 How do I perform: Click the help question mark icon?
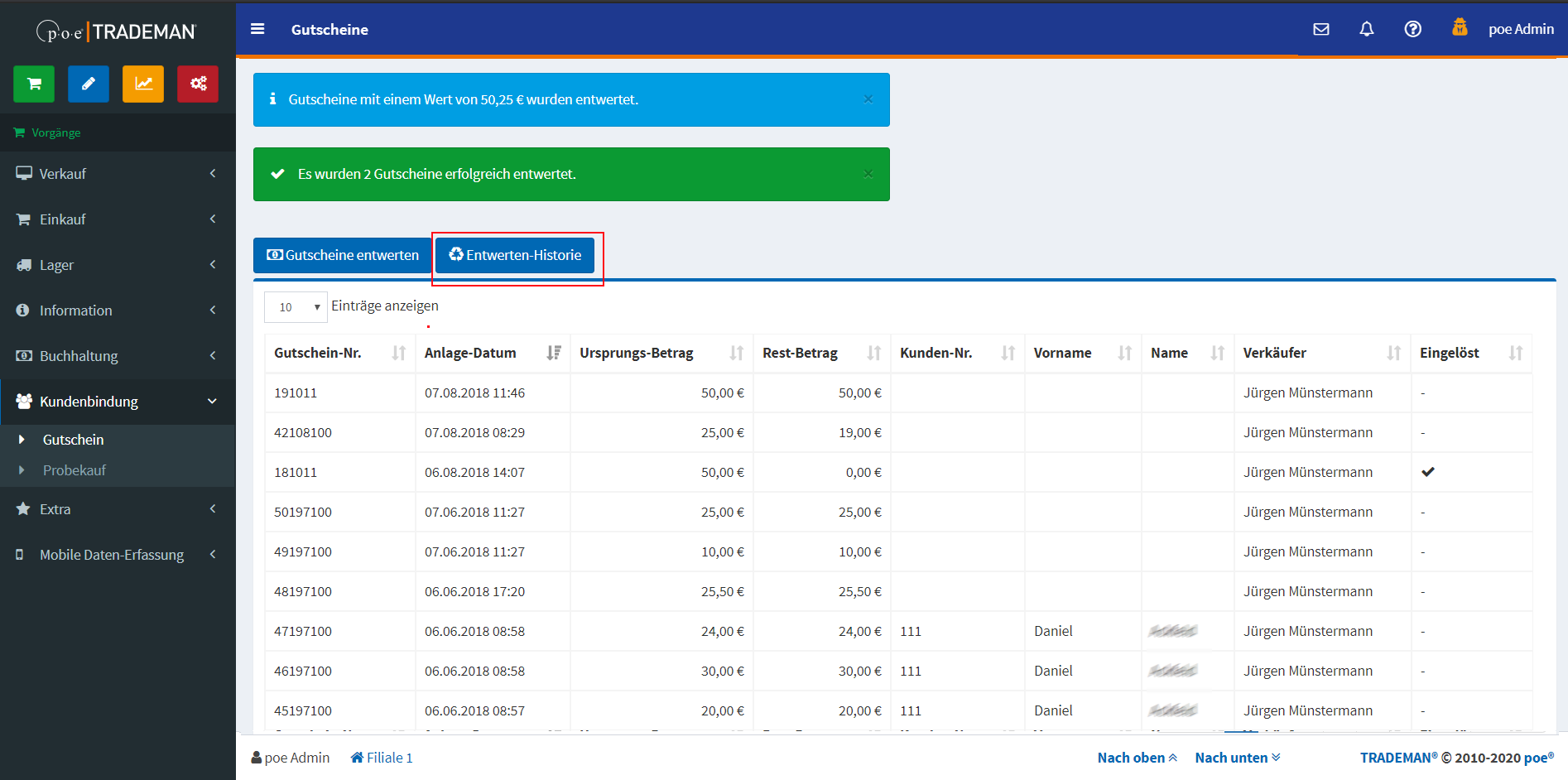[1413, 29]
